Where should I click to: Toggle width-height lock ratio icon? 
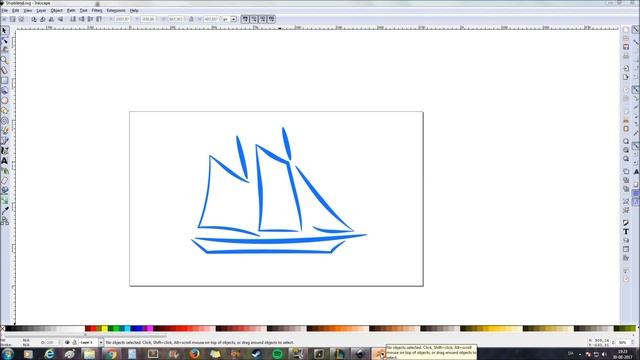click(x=191, y=19)
